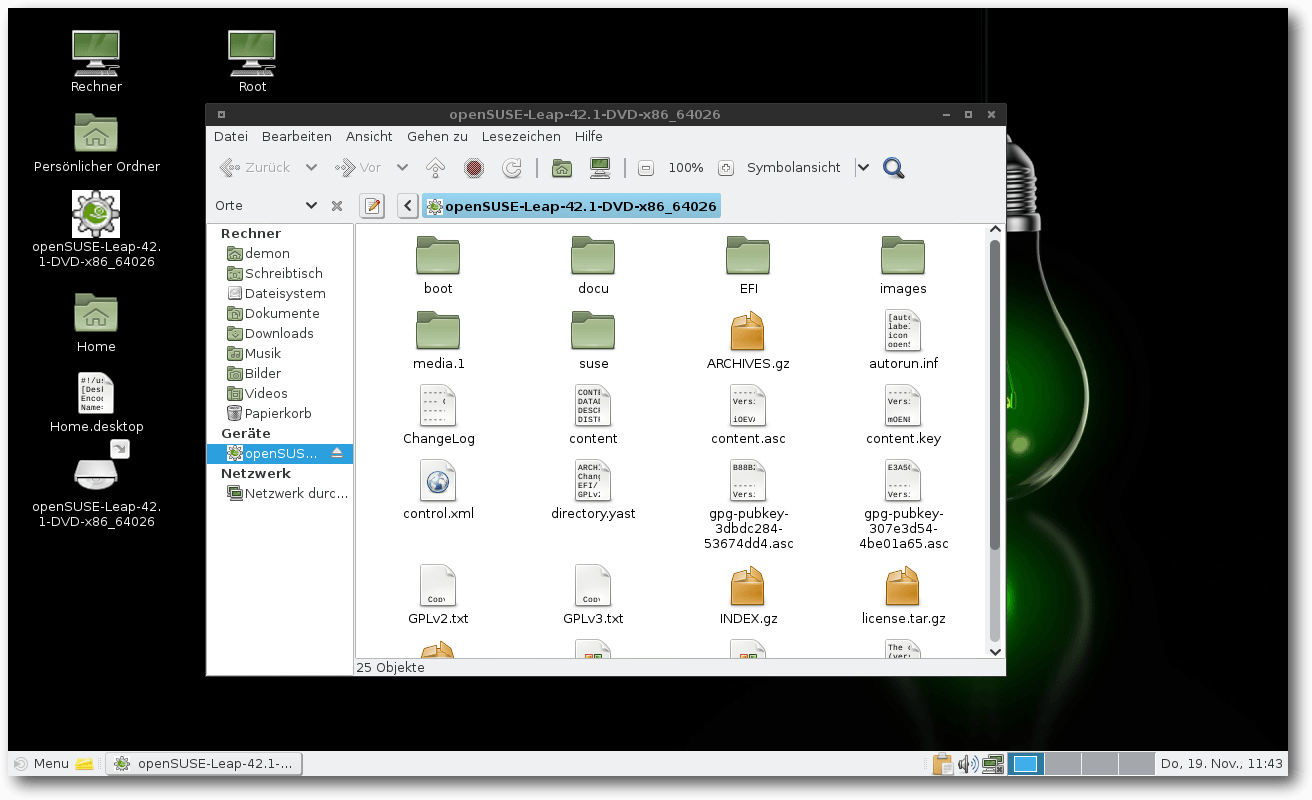Select the Root desktop icon
Viewport: 1312px width, 800px height.
pos(252,62)
